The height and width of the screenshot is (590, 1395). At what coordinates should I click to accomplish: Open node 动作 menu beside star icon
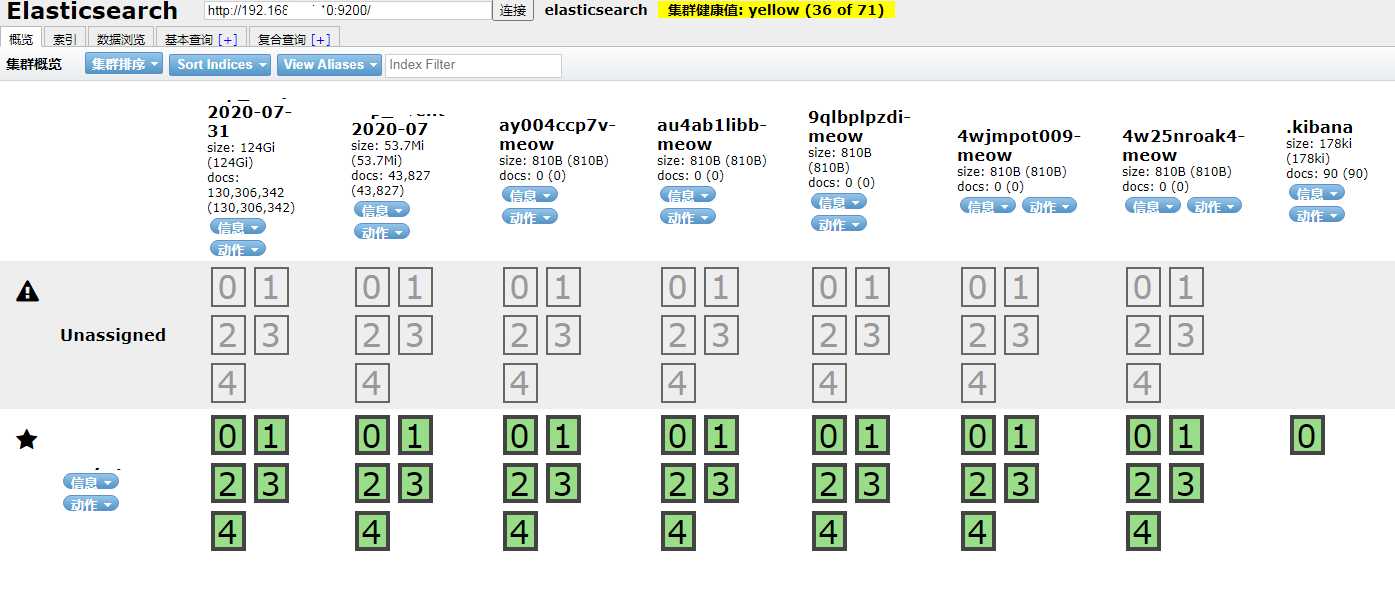point(91,503)
